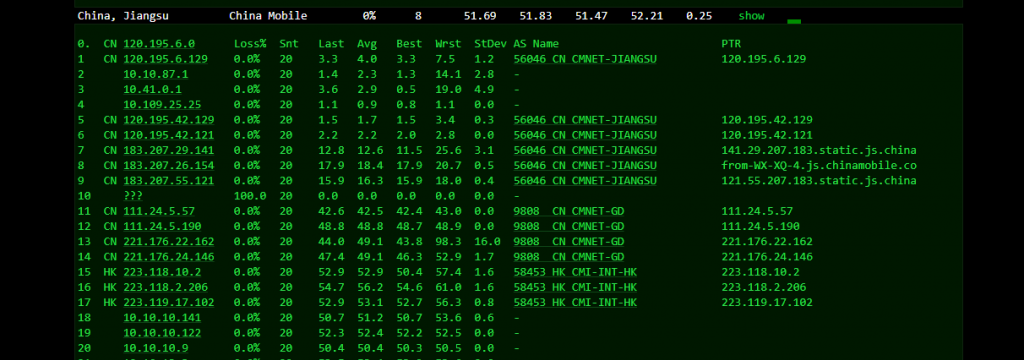Image resolution: width=1024 pixels, height=360 pixels.
Task: Open IP link 111.24.5.57 at hop 11
Action: point(159,212)
